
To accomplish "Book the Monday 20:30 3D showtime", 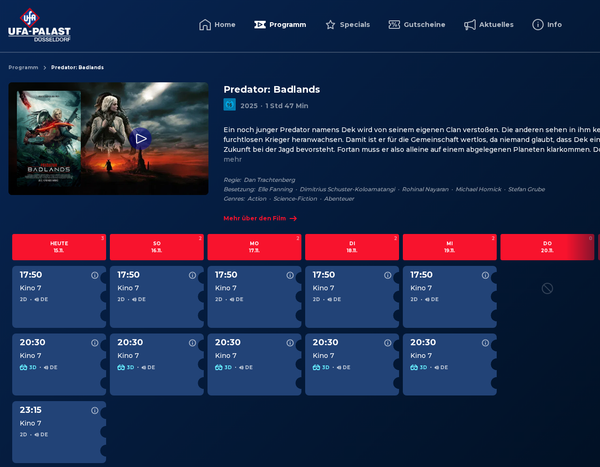I will [253, 355].
